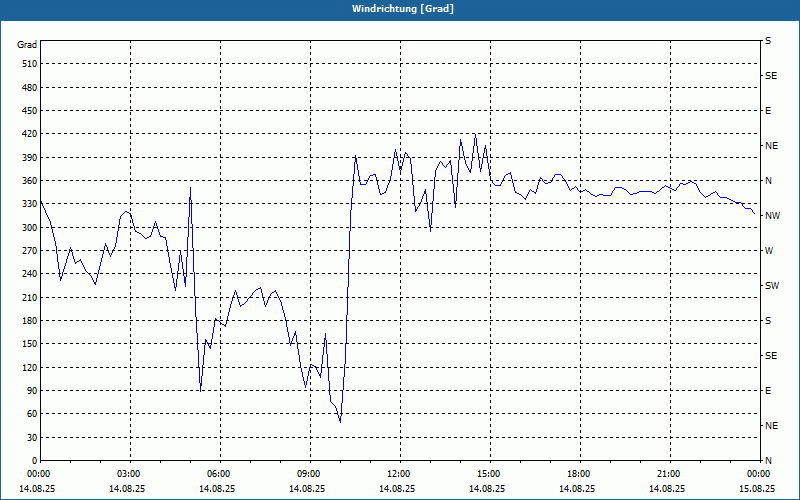The image size is (800, 500).
Task: Click the 18:00 time axis label
Action: coord(579,473)
